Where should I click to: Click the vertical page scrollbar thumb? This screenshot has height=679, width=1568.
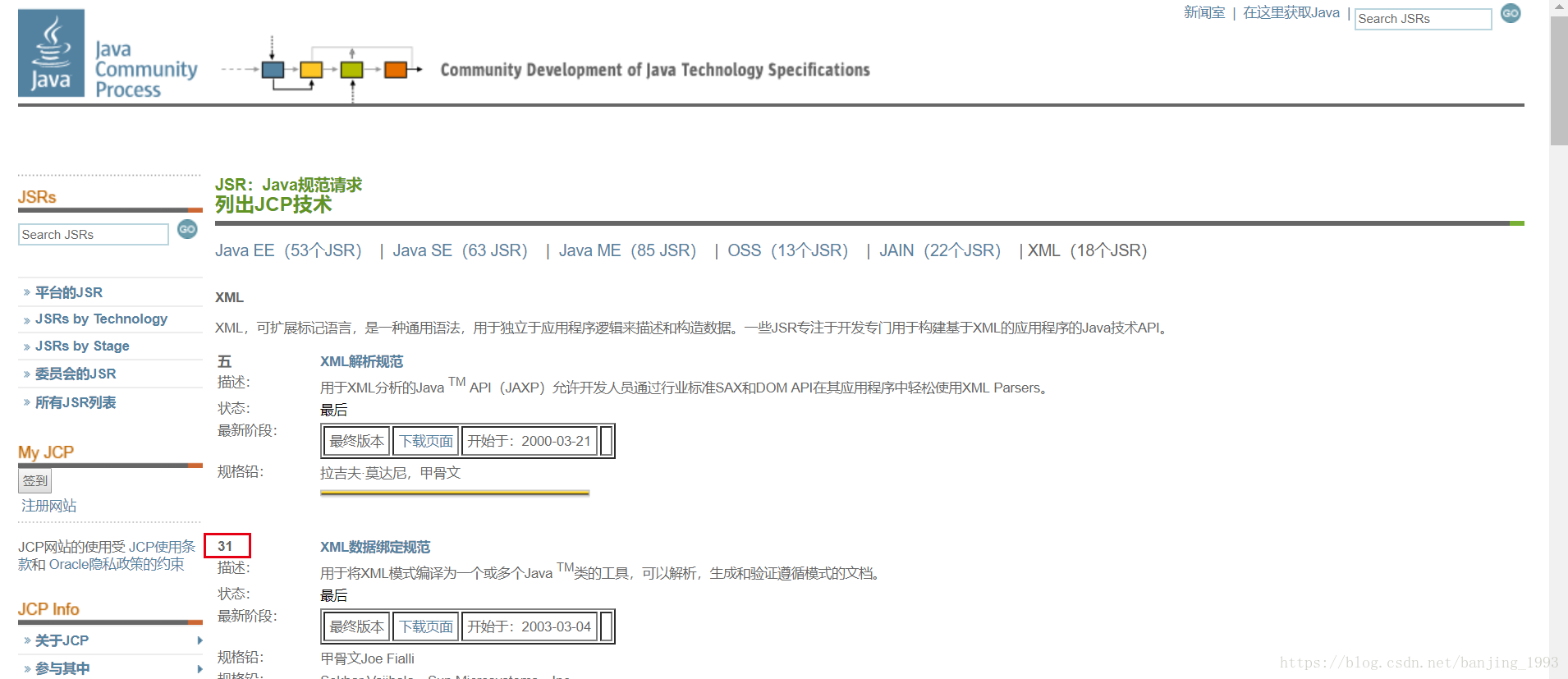[1559, 80]
